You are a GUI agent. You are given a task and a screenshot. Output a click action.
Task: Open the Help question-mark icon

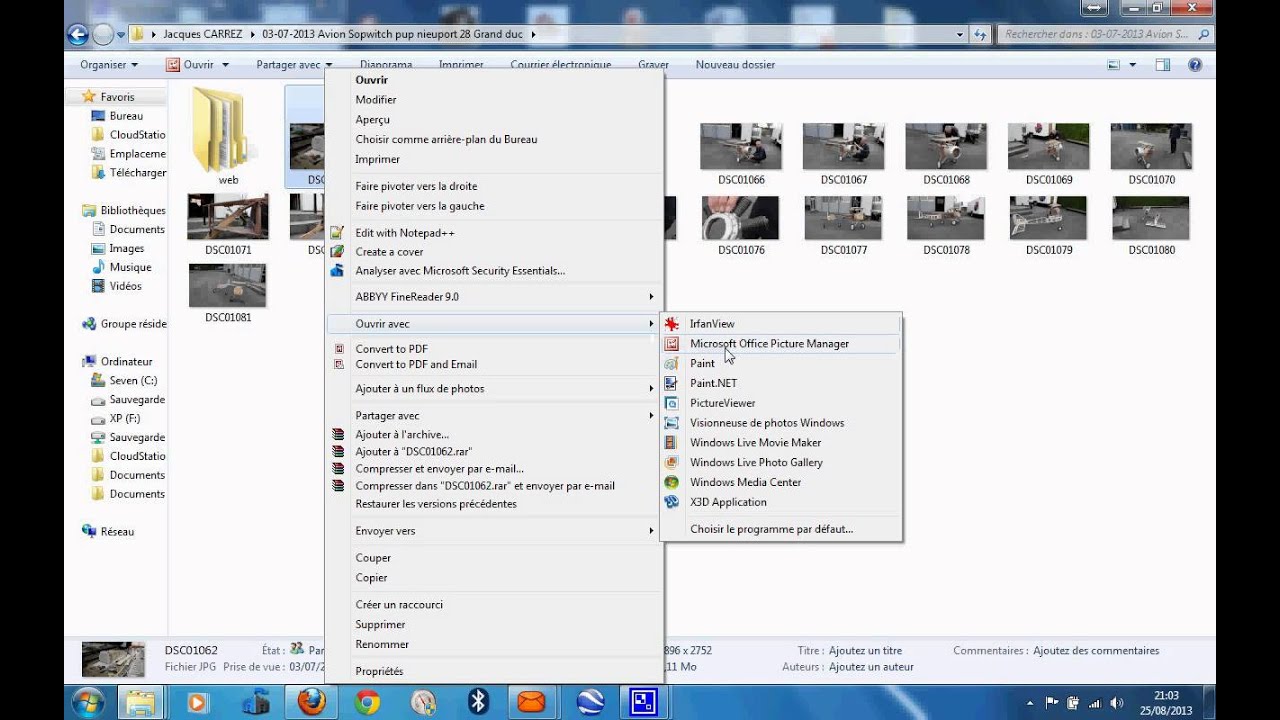[1194, 65]
